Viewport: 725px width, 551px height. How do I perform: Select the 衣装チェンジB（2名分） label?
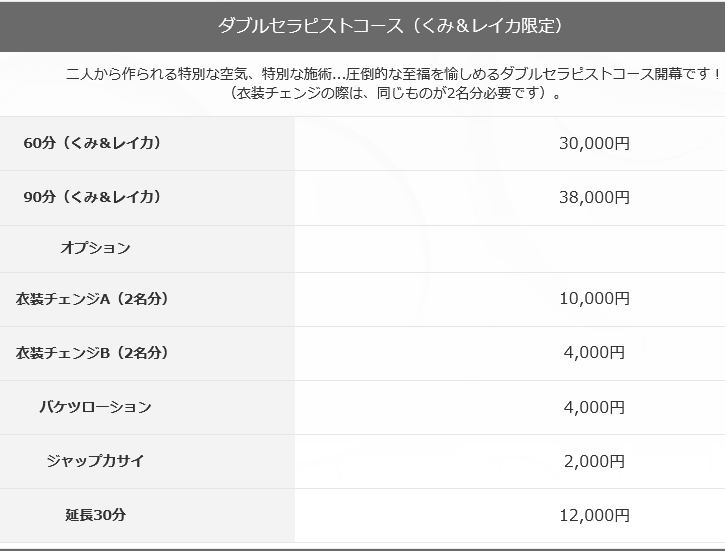point(92,353)
